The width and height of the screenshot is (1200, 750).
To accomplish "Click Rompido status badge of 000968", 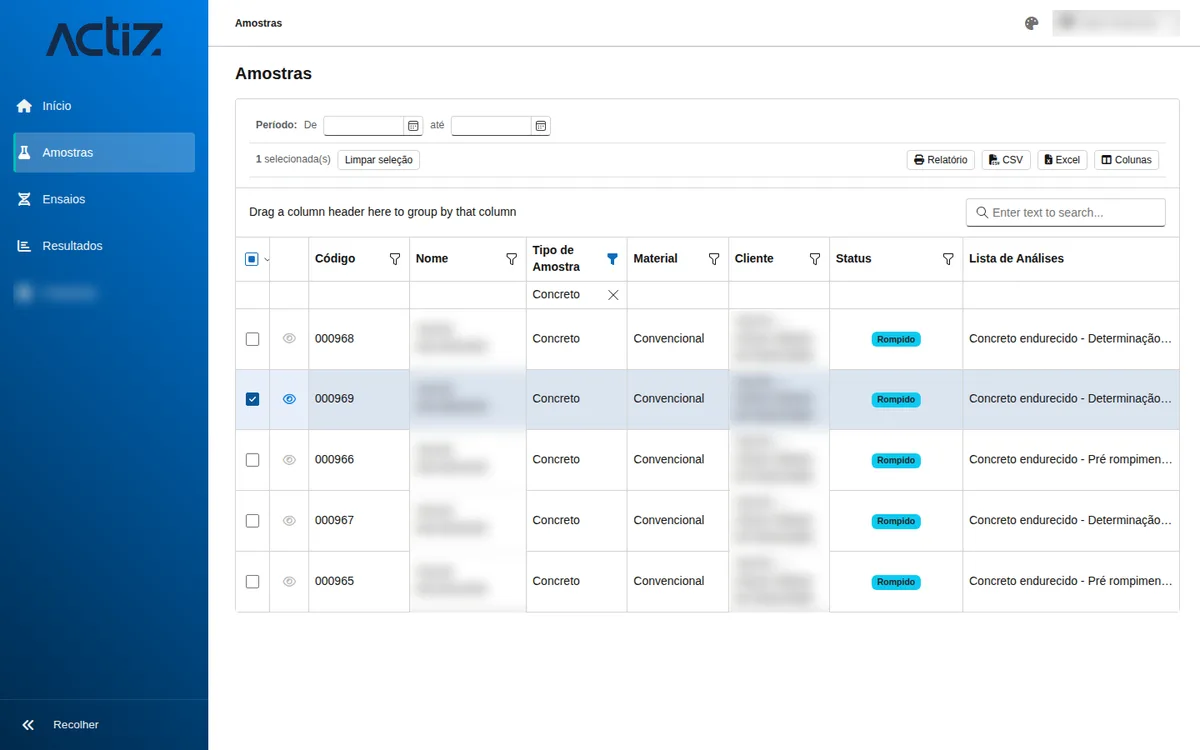I will (896, 340).
